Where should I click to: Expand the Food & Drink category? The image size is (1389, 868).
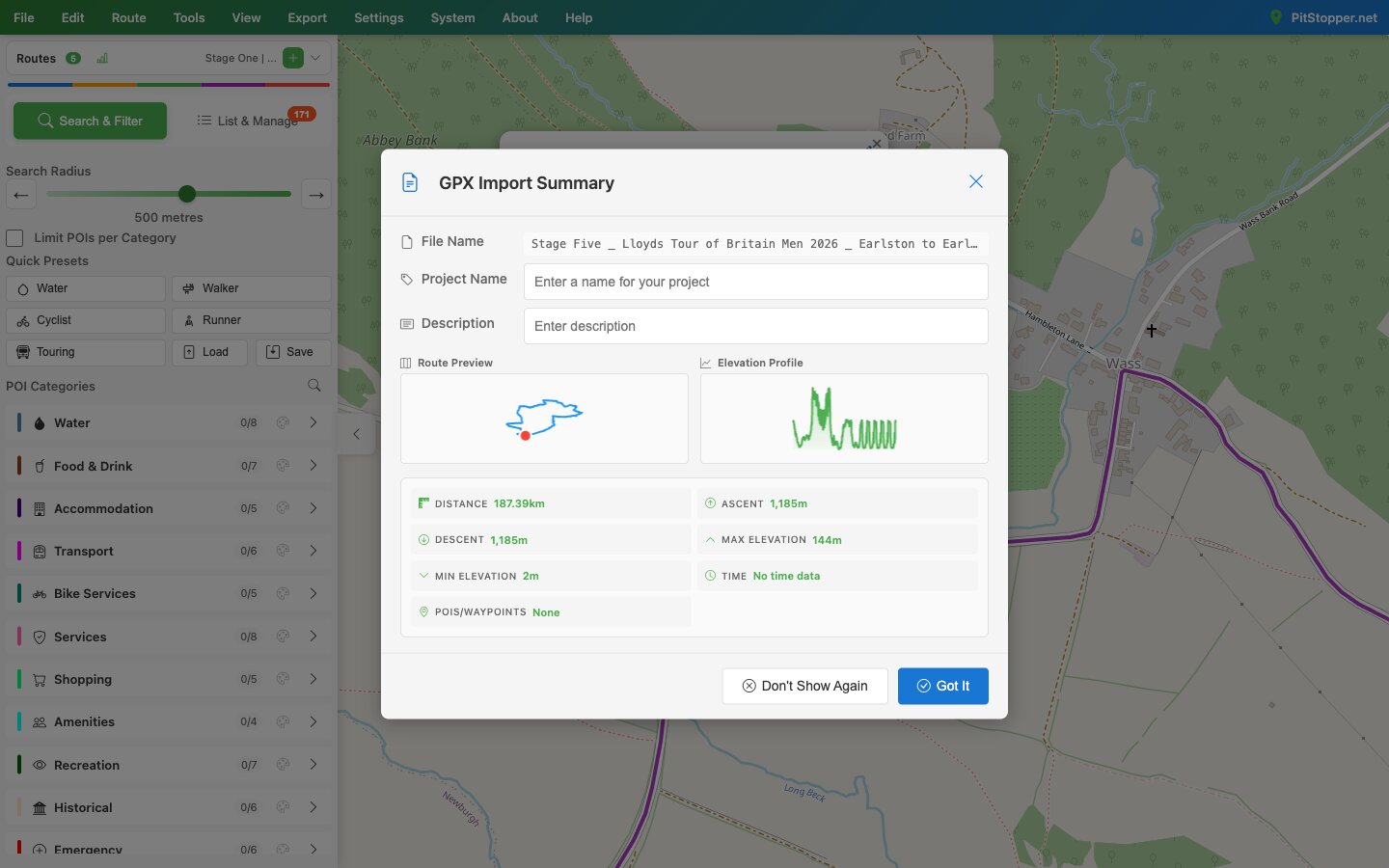click(313, 466)
